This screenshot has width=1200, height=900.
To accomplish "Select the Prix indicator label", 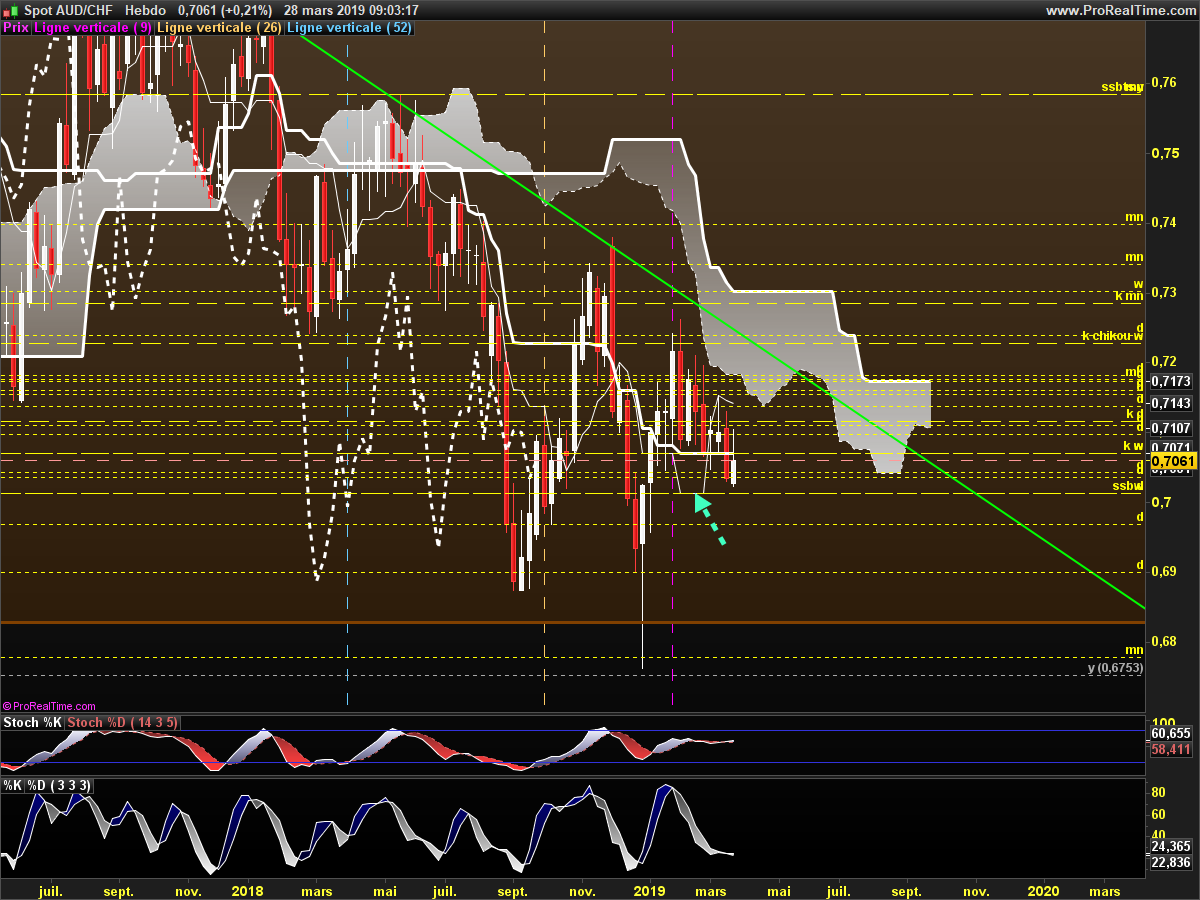I will pos(16,28).
